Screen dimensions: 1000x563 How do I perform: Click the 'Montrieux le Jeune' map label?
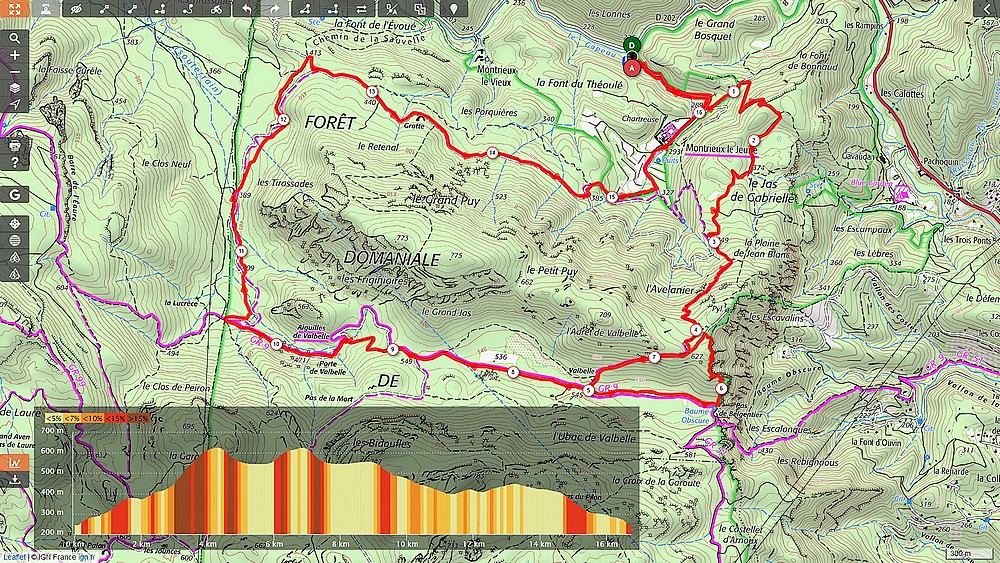(x=721, y=149)
